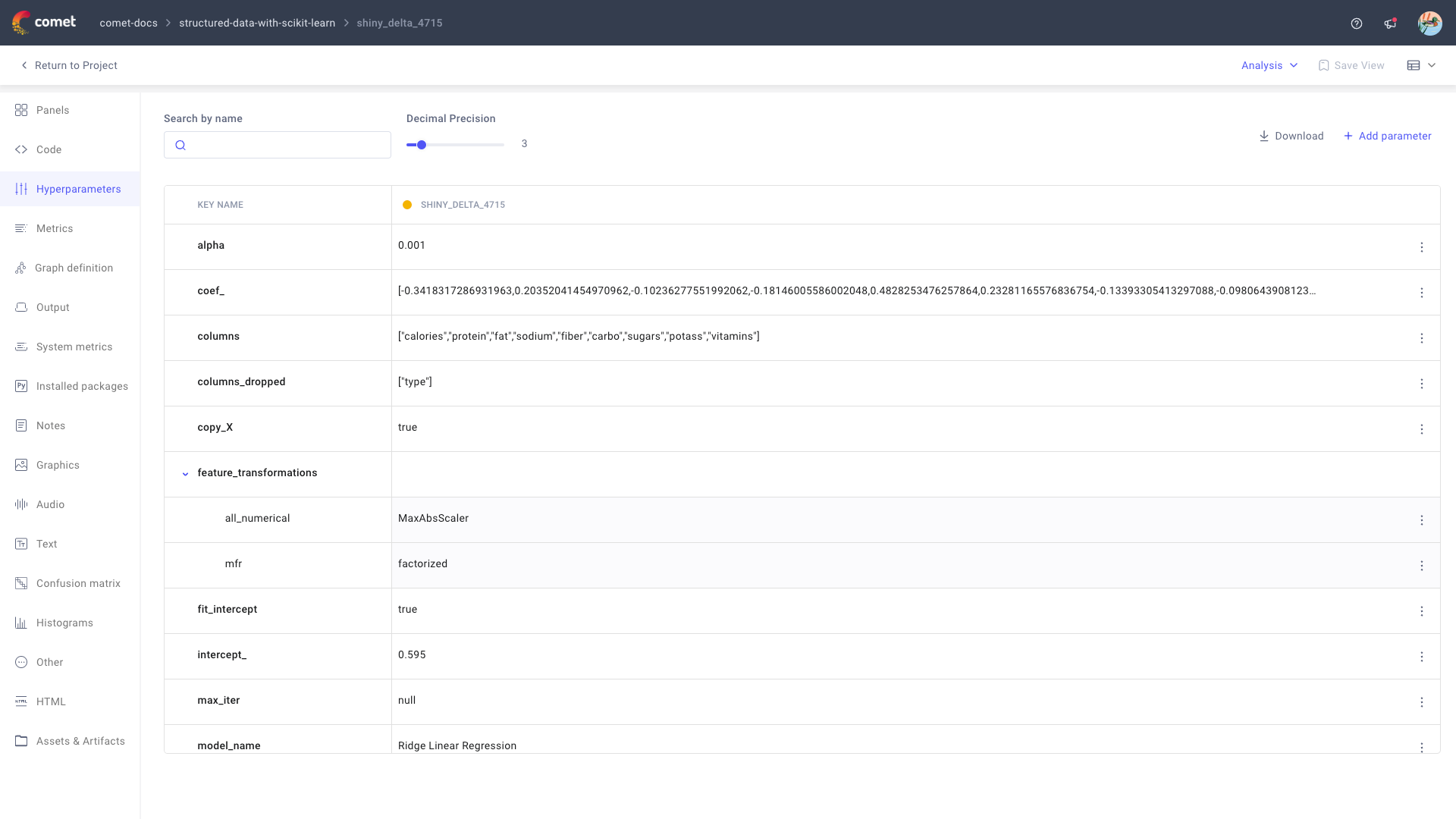Click the Search by name field
The image size is (1456, 819).
click(288, 146)
